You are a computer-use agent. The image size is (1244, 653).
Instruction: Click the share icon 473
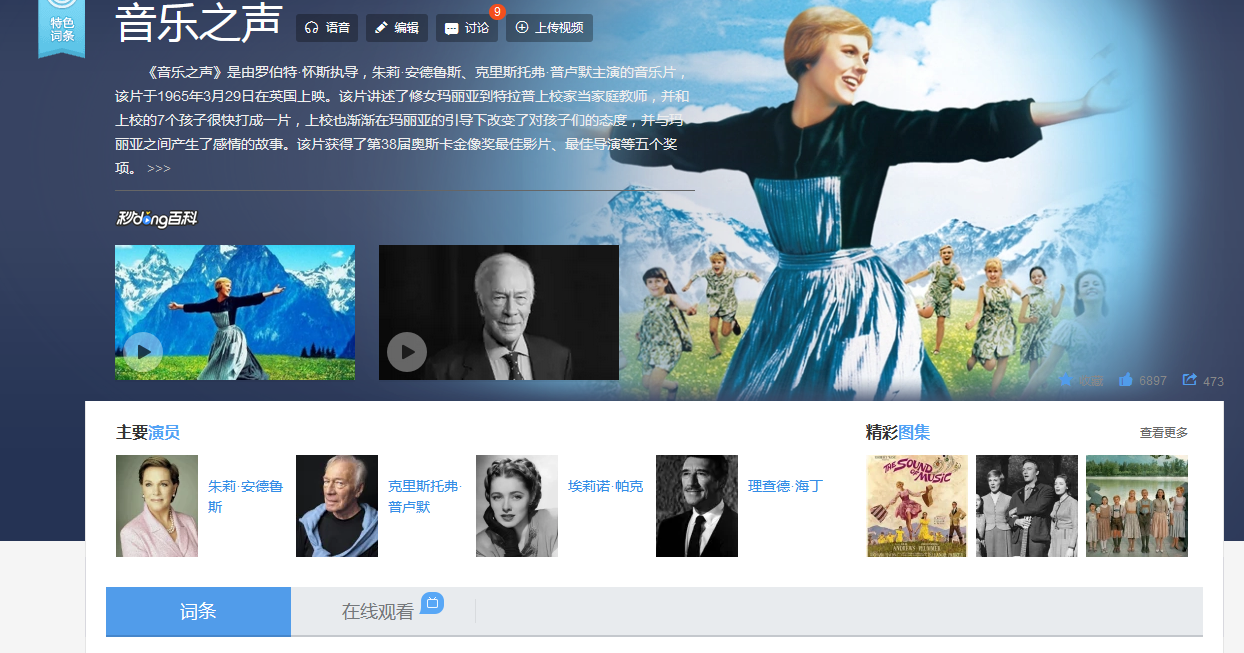1190,380
